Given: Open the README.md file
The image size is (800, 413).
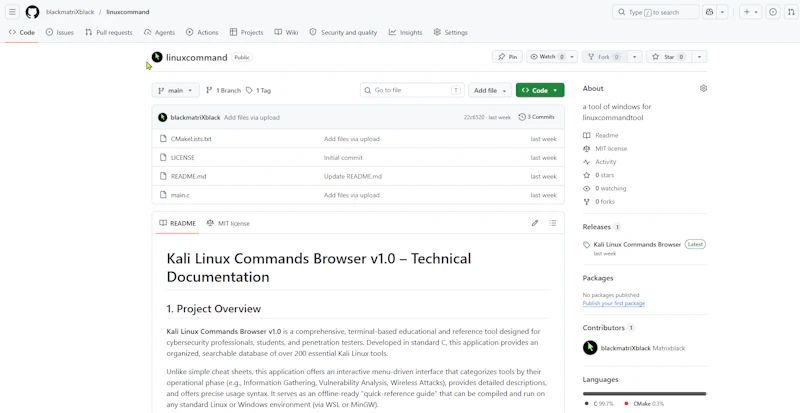Looking at the screenshot, I should point(188,176).
